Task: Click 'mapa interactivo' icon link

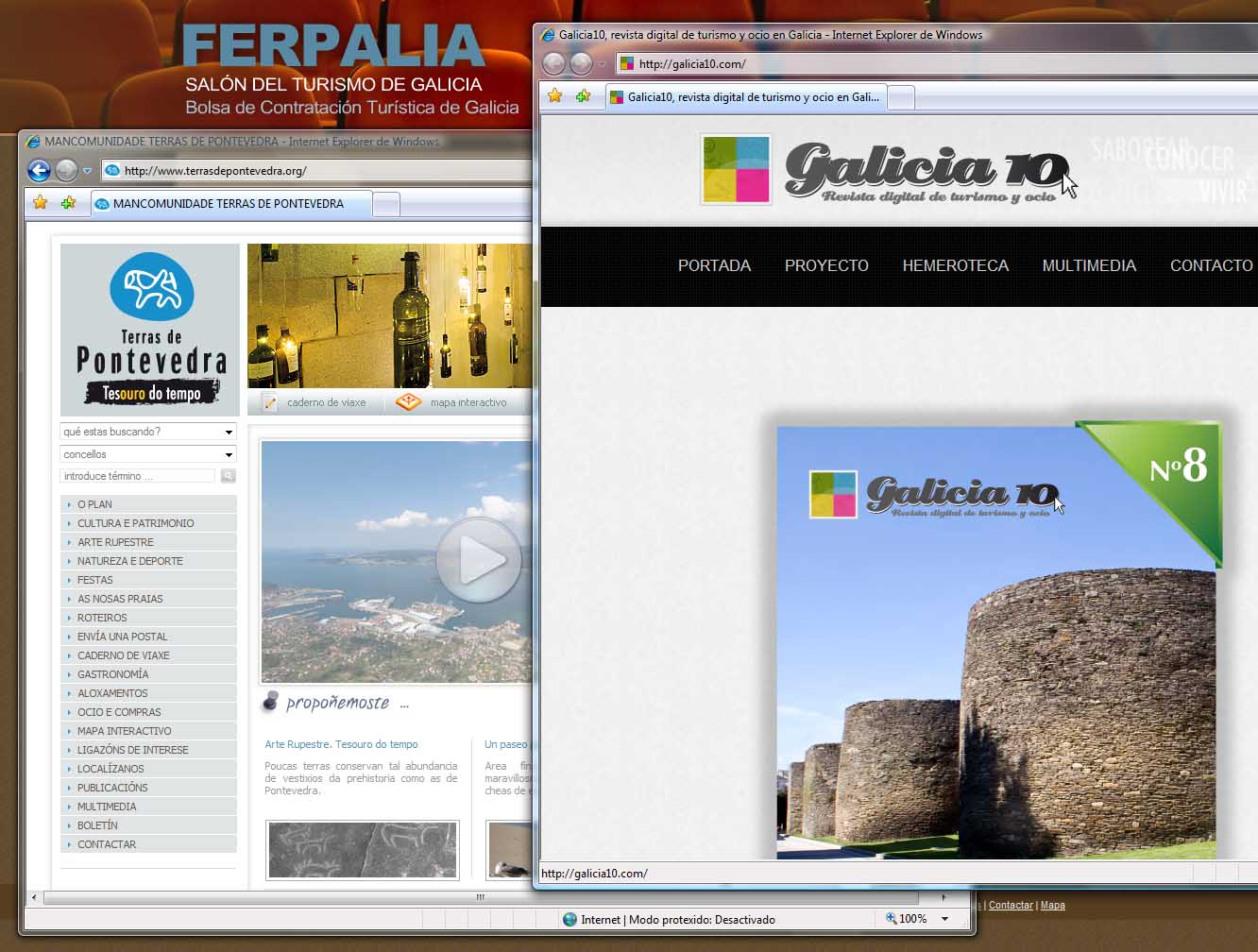Action: pos(408,402)
